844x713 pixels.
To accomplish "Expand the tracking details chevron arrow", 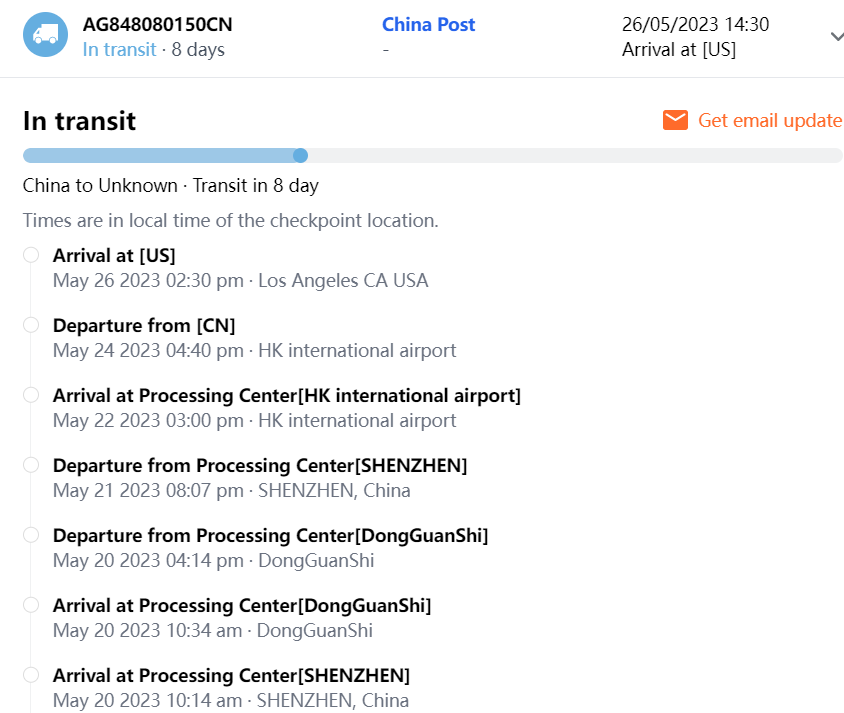I will [x=836, y=37].
